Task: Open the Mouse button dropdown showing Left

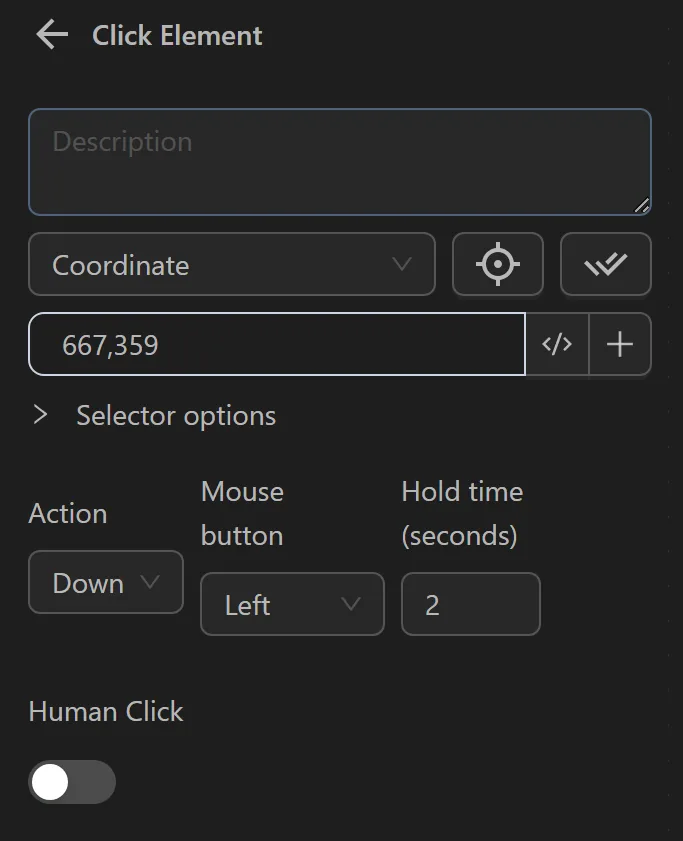Action: 292,604
